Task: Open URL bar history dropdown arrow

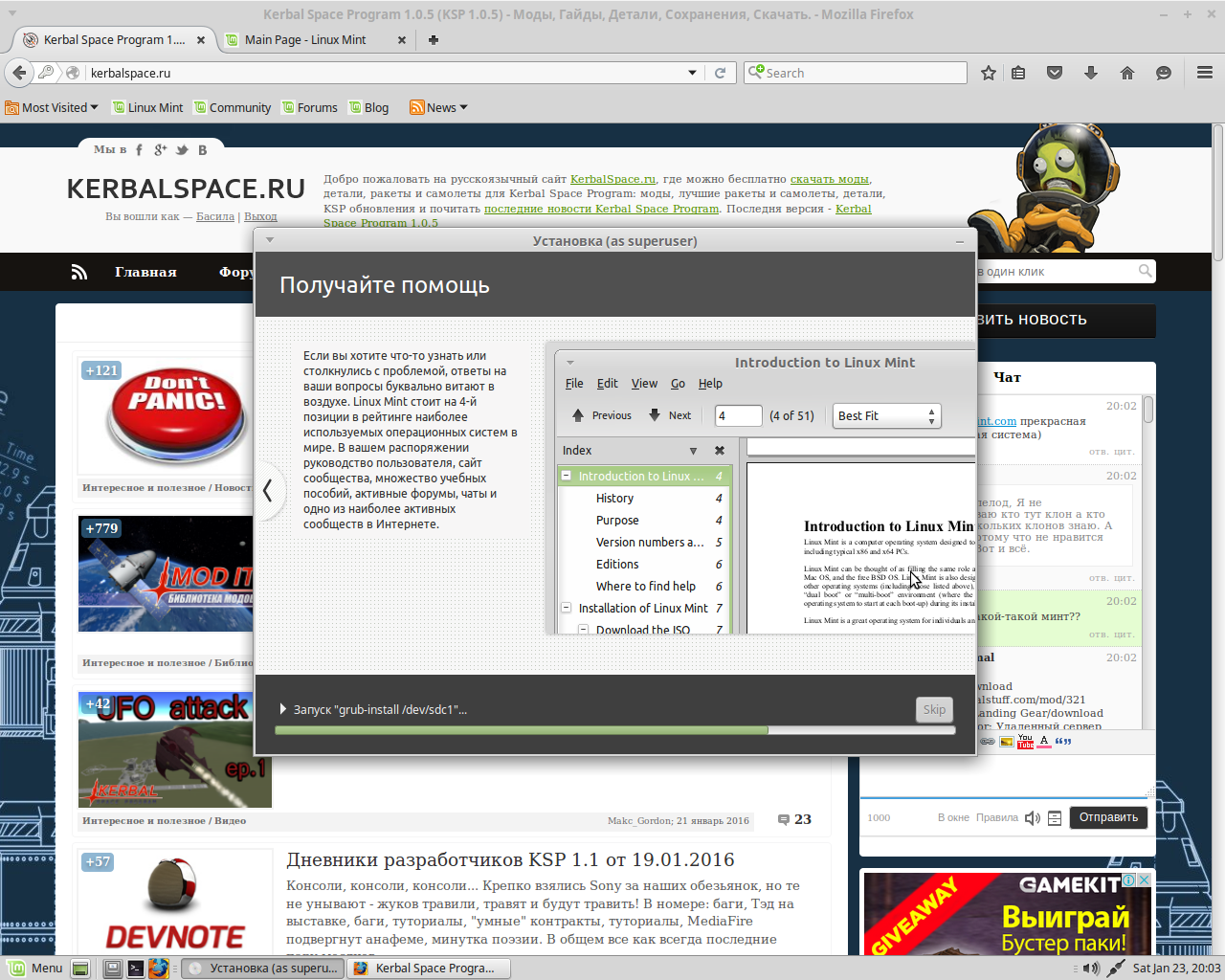Action: 692,73
